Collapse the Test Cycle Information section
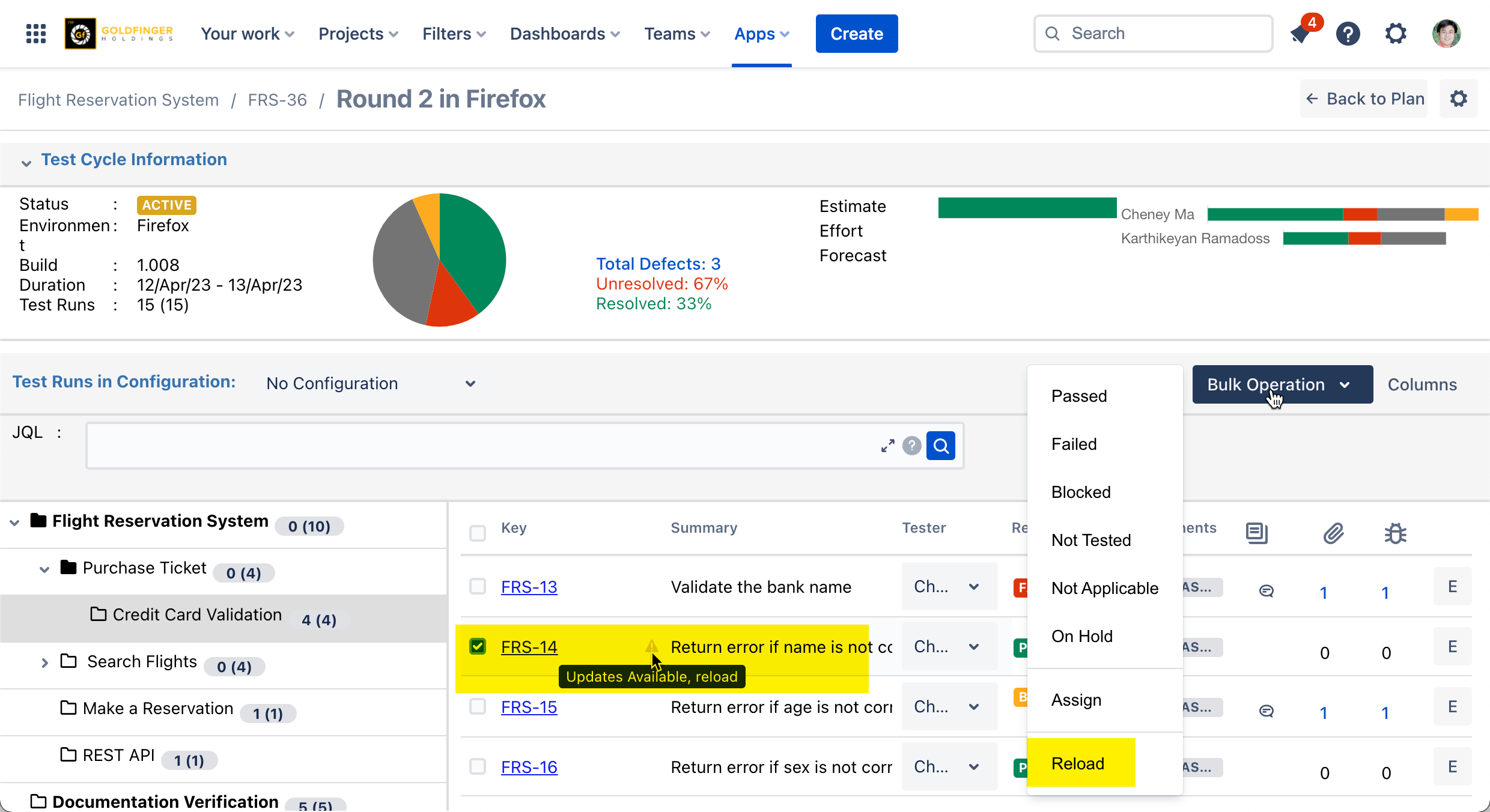 pyautogui.click(x=26, y=162)
